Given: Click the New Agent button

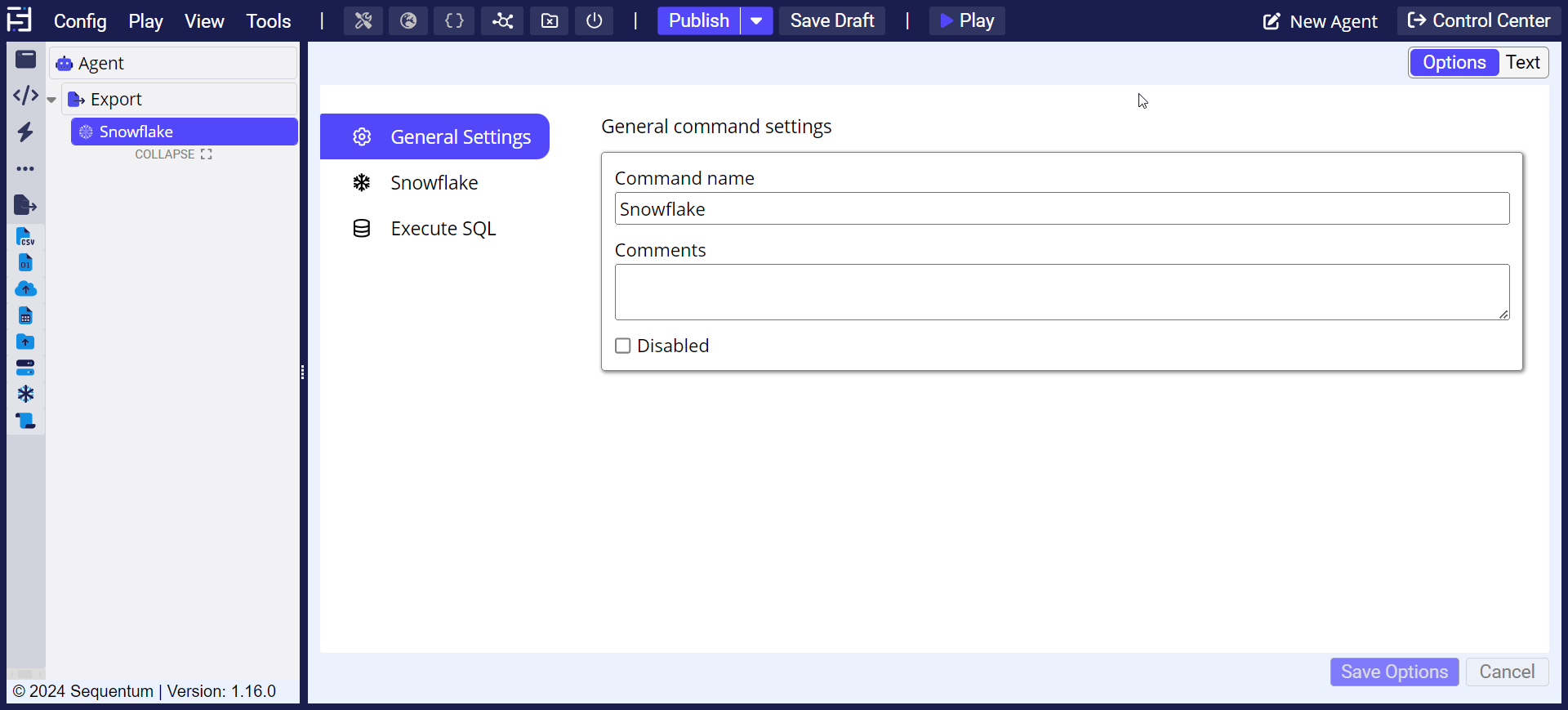Looking at the screenshot, I should tap(1320, 21).
